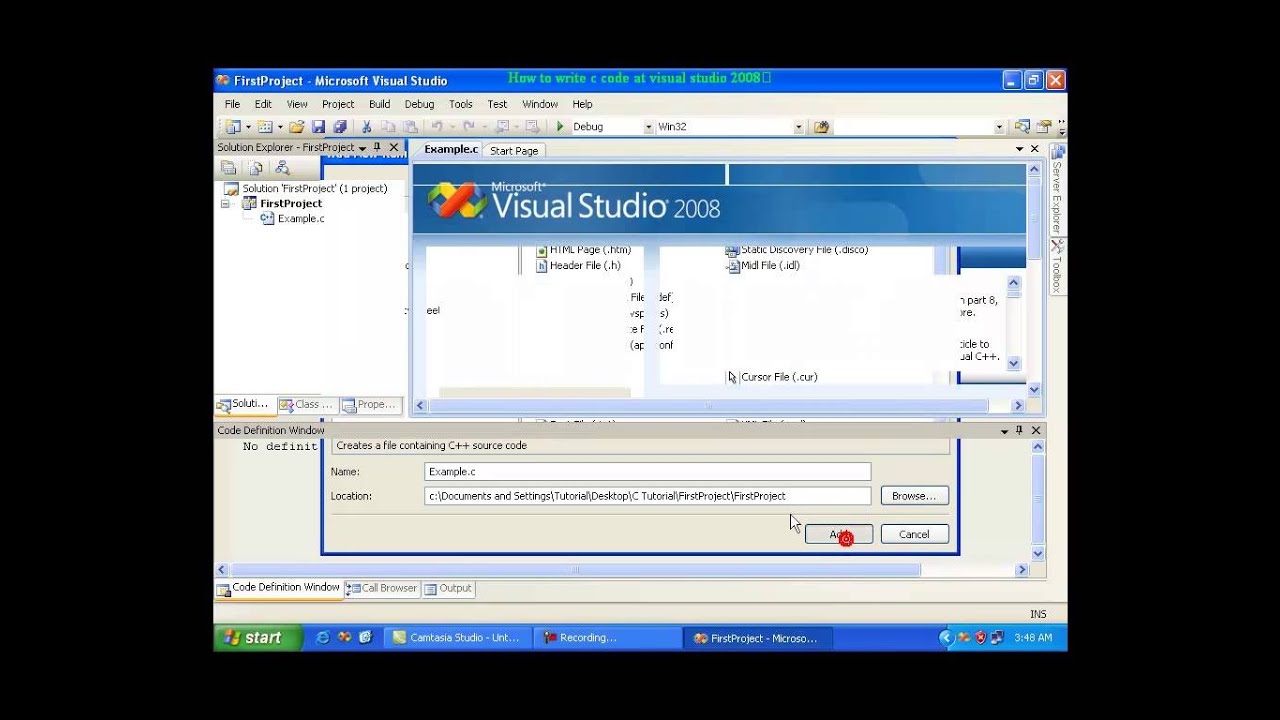1280x720 pixels.
Task: Open the Build menu
Action: (x=379, y=104)
